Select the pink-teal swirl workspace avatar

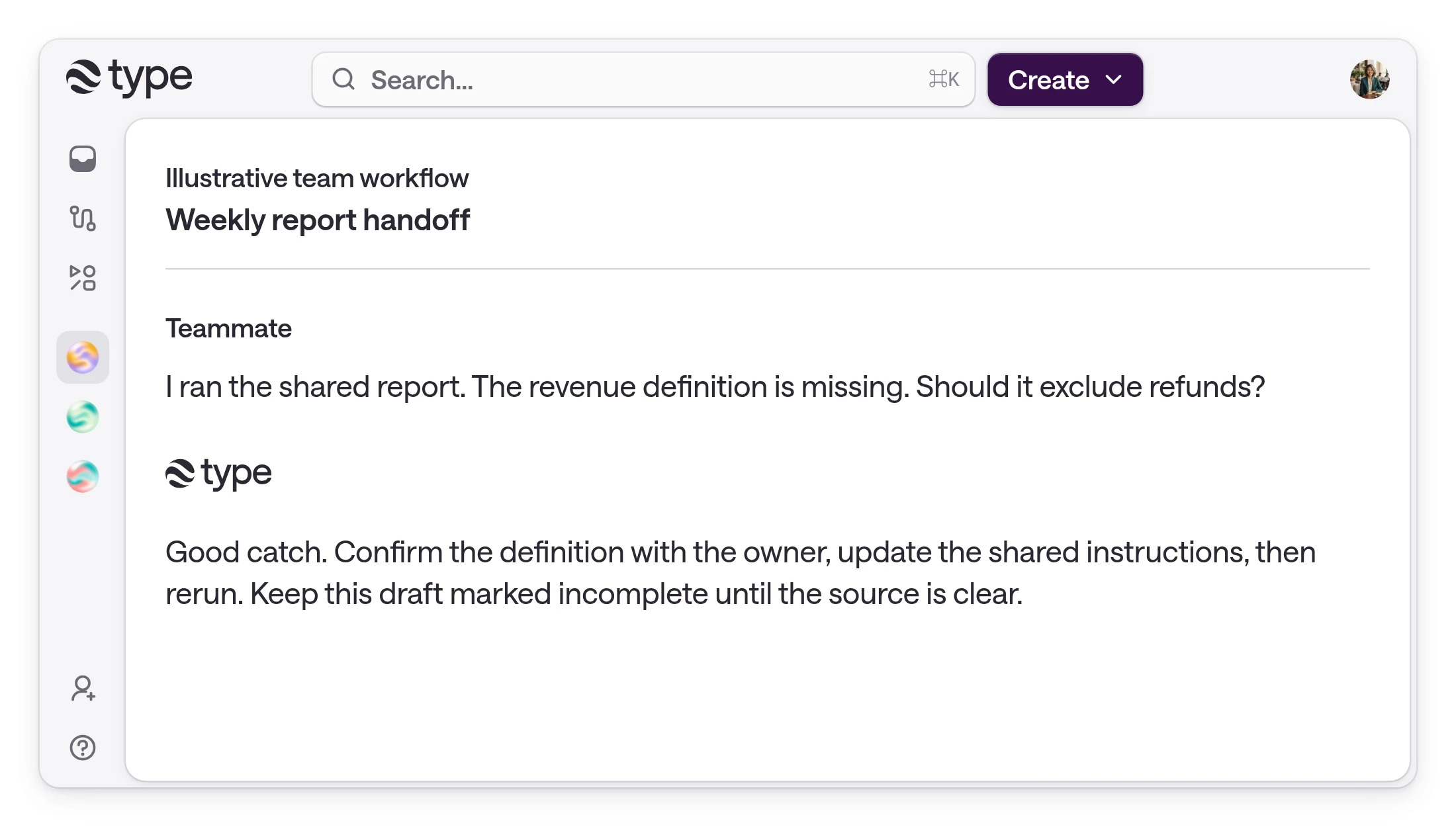tap(83, 476)
